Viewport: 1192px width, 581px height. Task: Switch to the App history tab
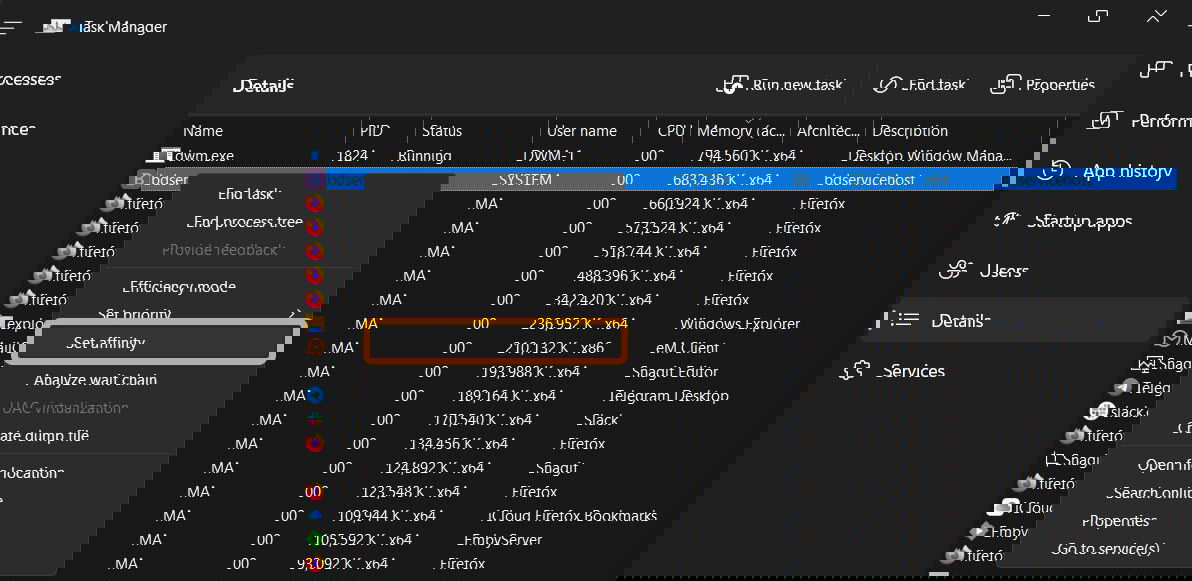1127,173
